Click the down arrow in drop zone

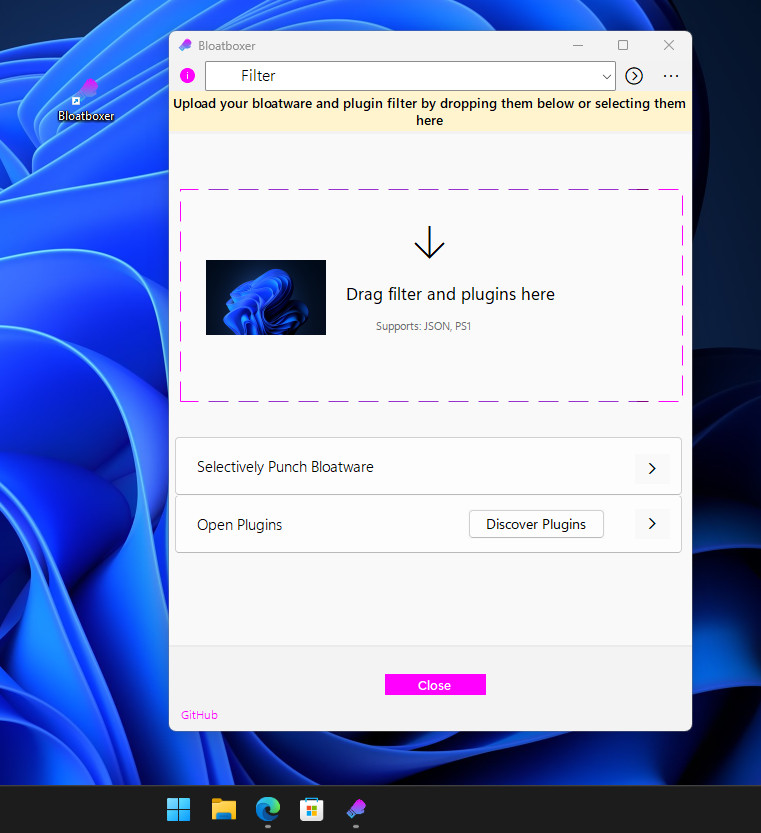(429, 242)
